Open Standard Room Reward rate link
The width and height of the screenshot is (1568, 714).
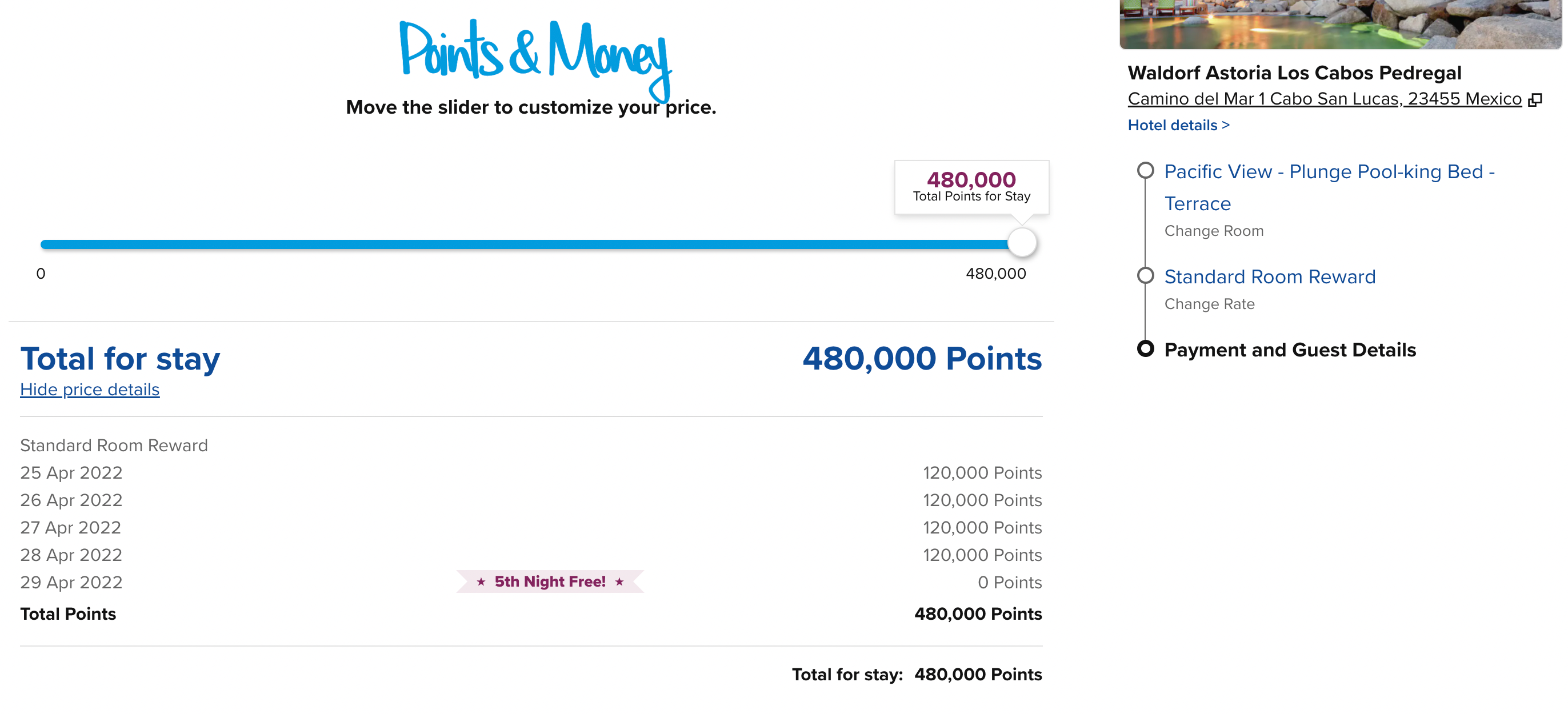(1270, 277)
